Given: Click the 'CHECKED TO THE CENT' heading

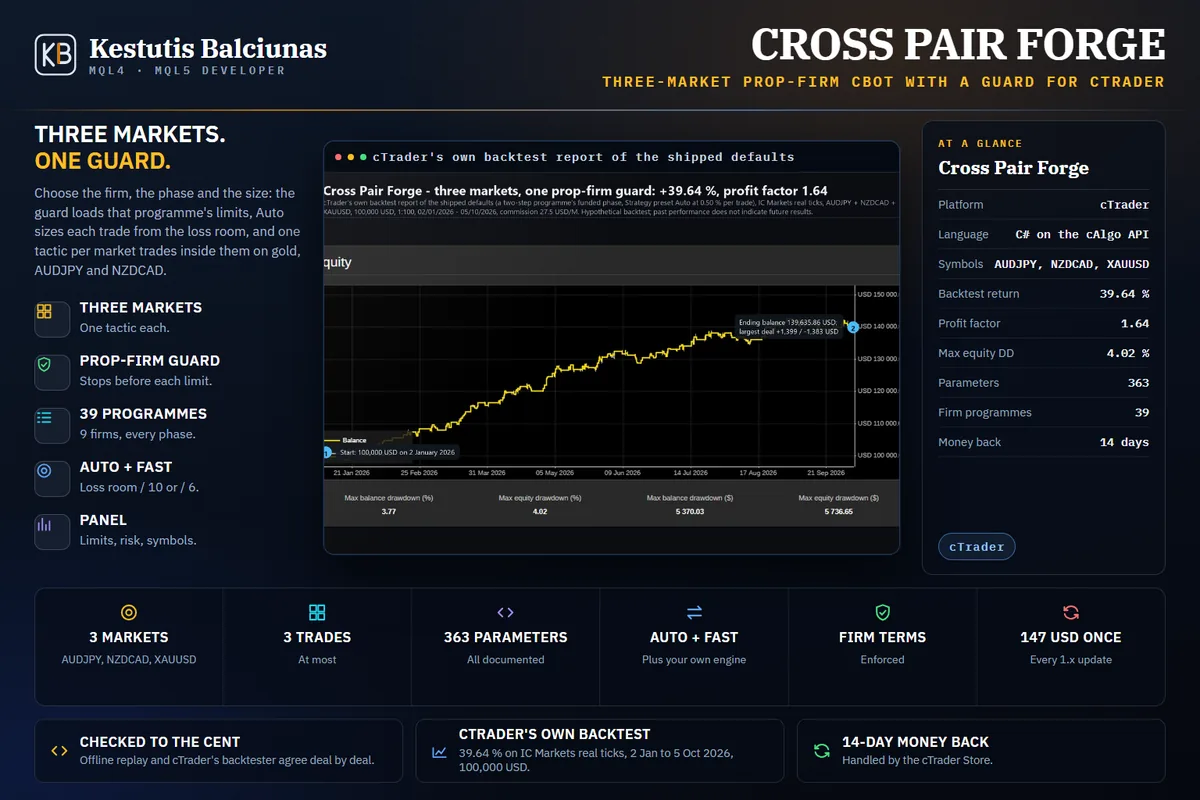Looking at the screenshot, I should tap(160, 742).
